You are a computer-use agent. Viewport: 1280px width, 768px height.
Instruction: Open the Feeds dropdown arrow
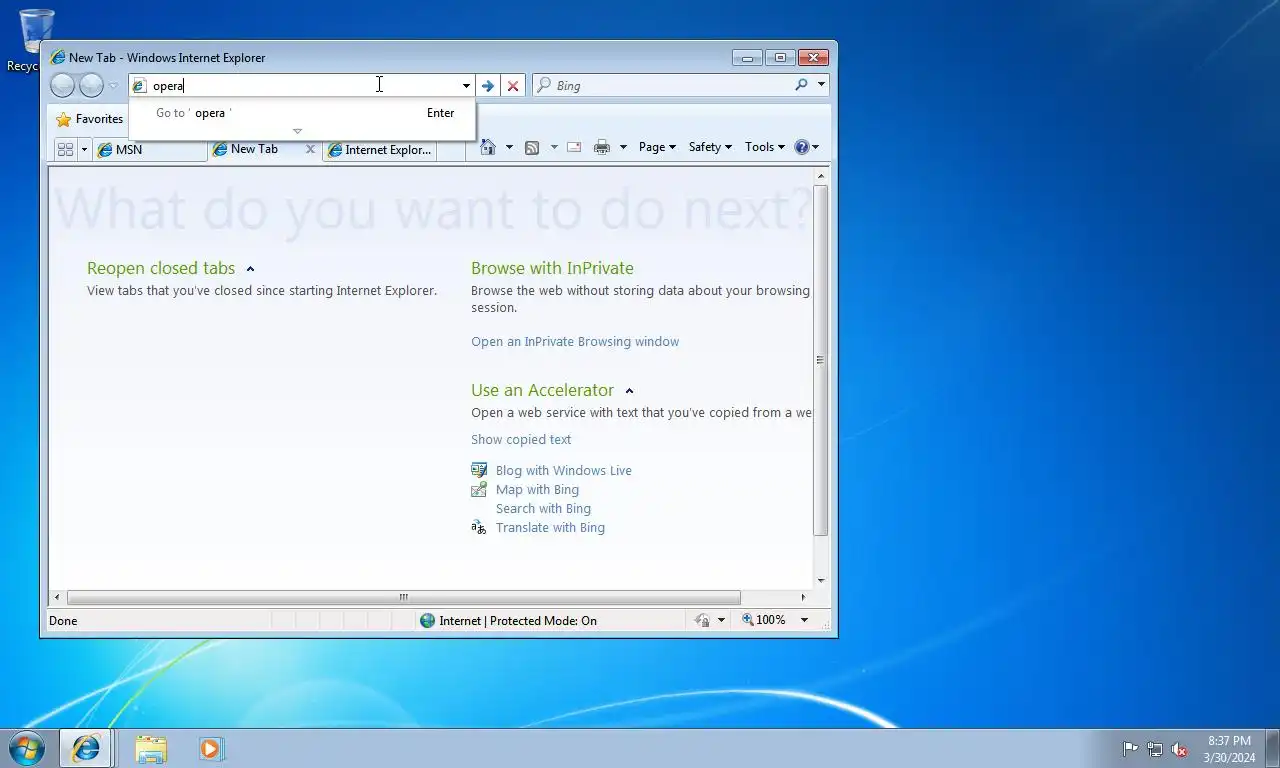[x=554, y=147]
